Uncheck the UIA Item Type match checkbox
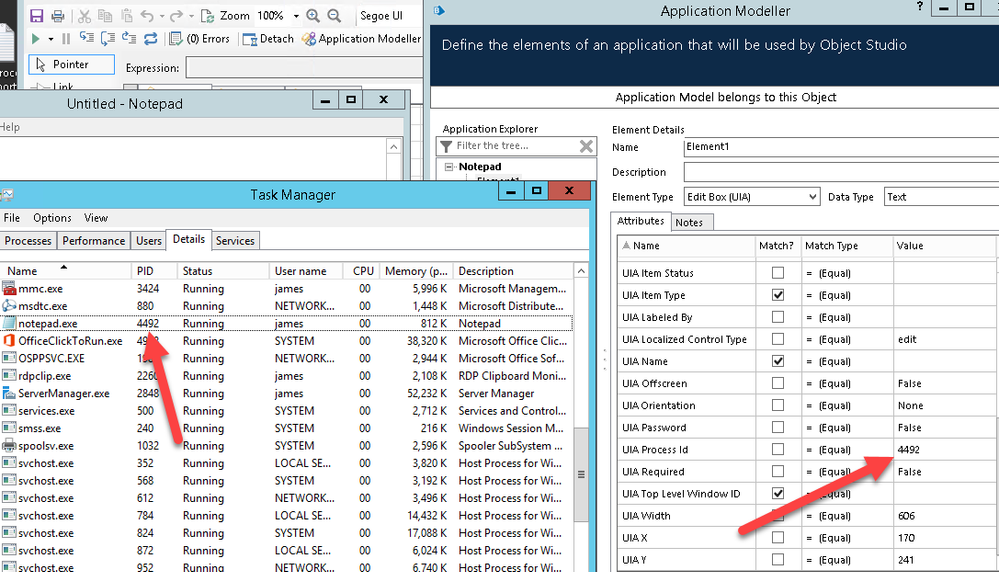This screenshot has height=572, width=999. [x=777, y=295]
